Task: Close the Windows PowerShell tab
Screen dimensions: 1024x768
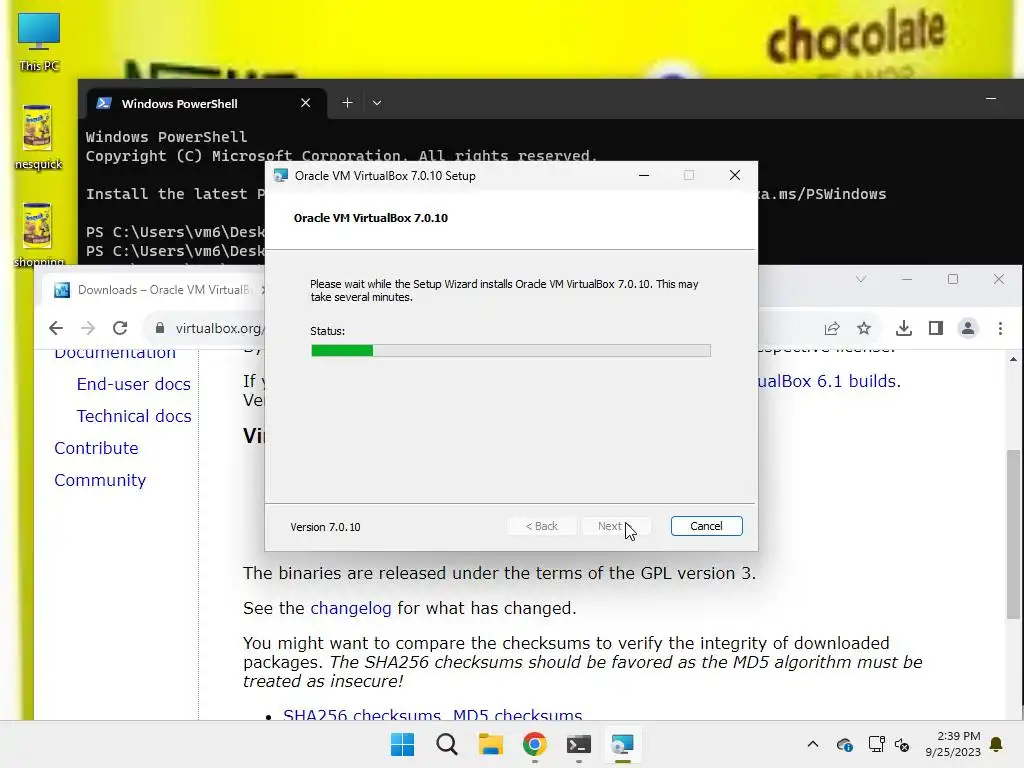Action: click(x=305, y=103)
